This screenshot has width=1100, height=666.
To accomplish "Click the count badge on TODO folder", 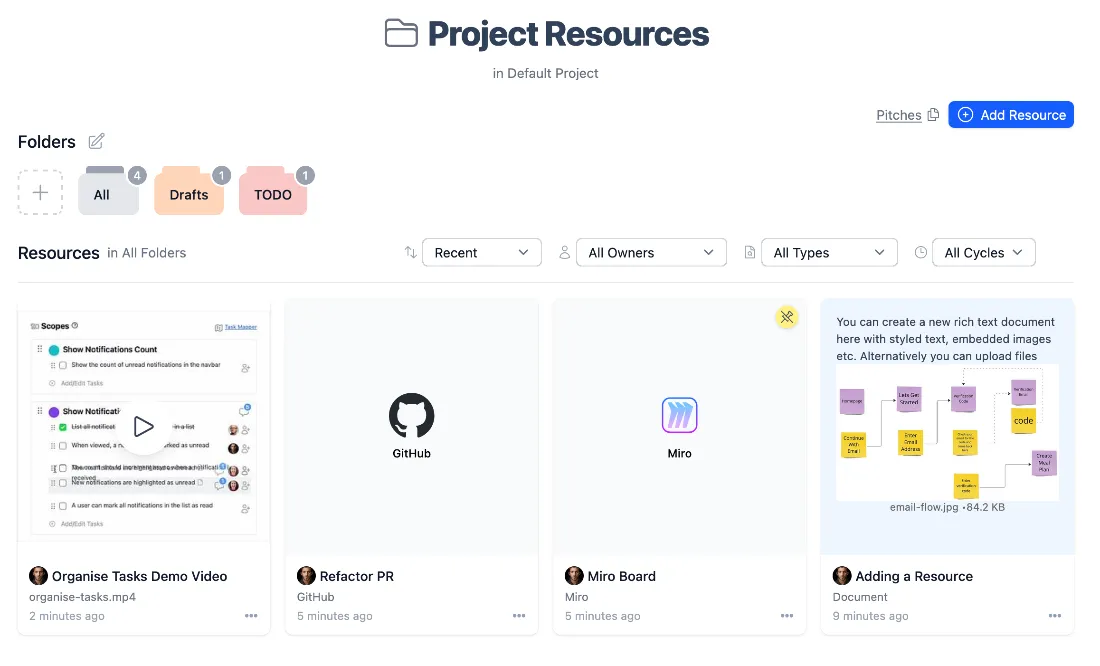I will point(305,175).
